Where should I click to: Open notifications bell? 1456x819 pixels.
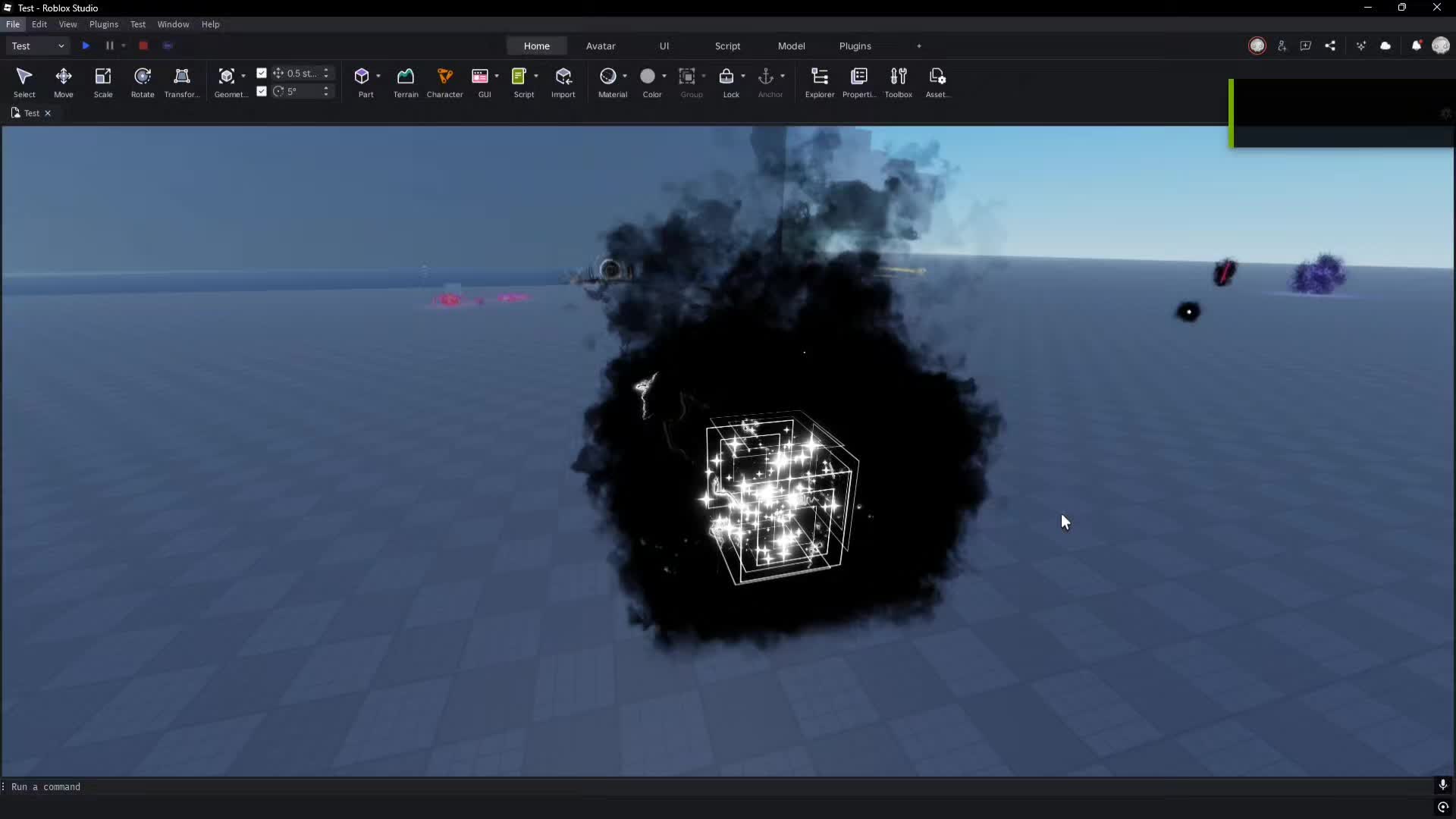coord(1416,46)
